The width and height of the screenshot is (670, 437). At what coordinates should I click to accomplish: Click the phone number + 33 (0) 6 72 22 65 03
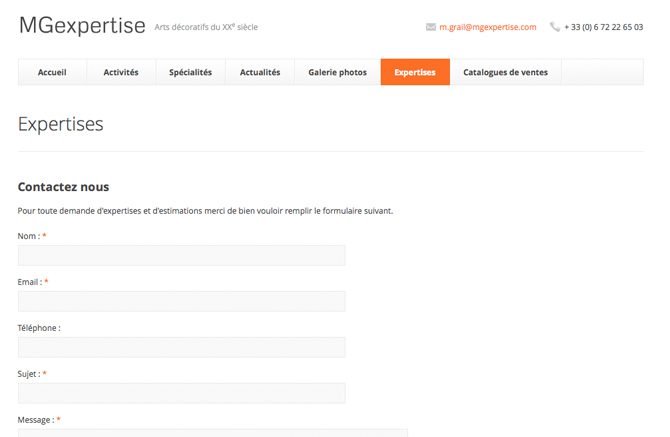[x=603, y=28]
